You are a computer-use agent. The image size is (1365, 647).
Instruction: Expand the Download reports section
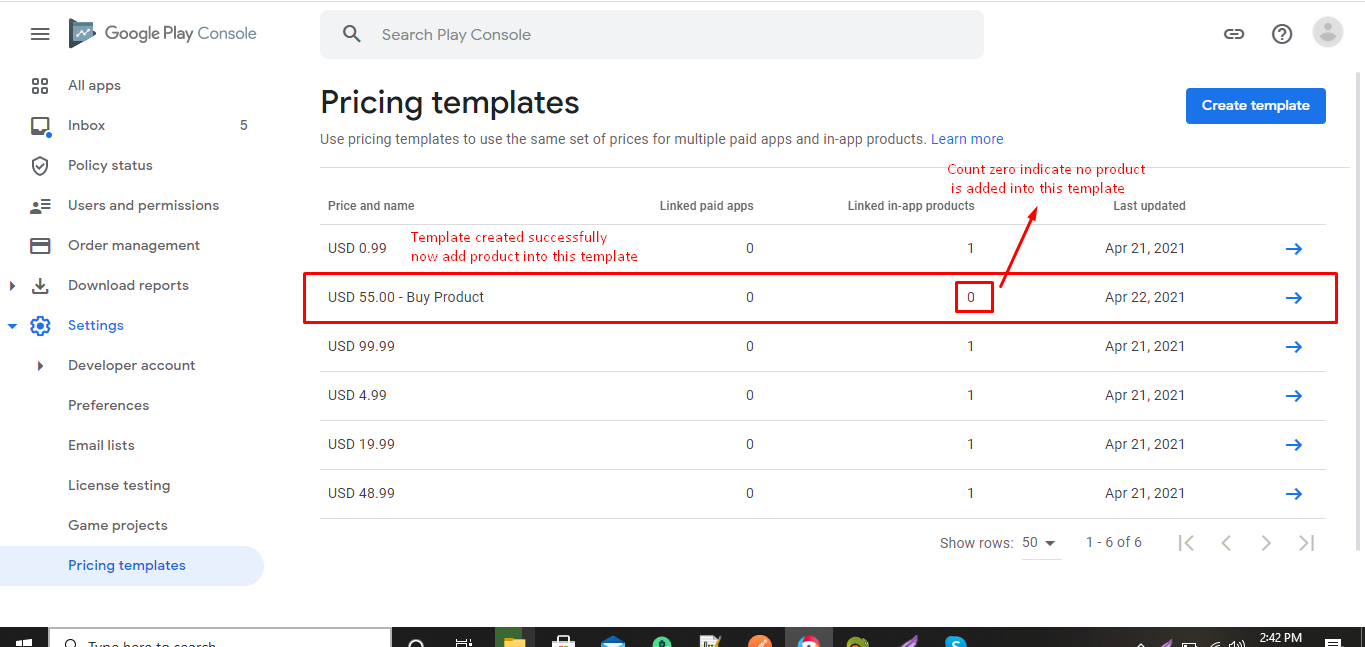pos(12,286)
